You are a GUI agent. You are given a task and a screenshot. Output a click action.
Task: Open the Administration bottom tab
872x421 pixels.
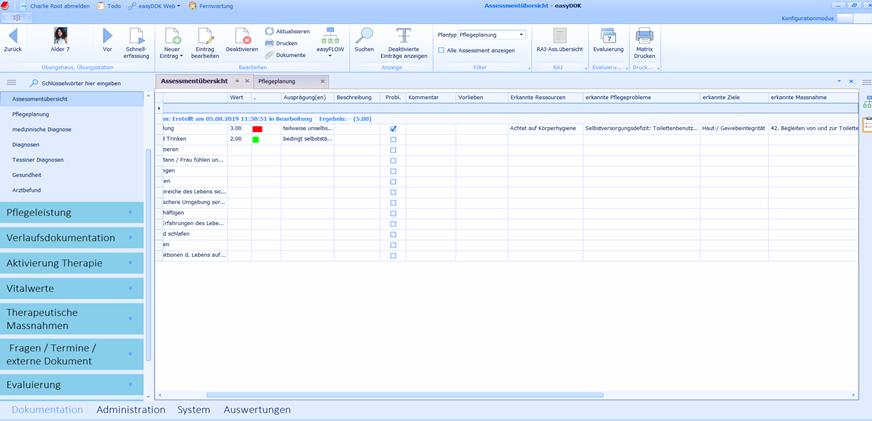[x=130, y=410]
